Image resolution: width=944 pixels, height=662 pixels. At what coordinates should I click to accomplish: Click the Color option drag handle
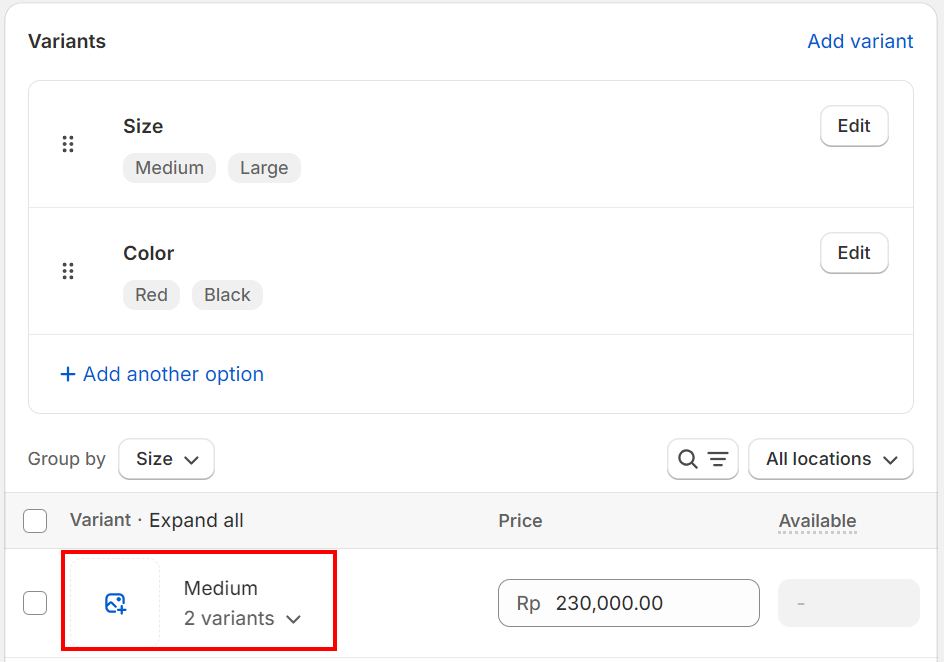click(68, 271)
